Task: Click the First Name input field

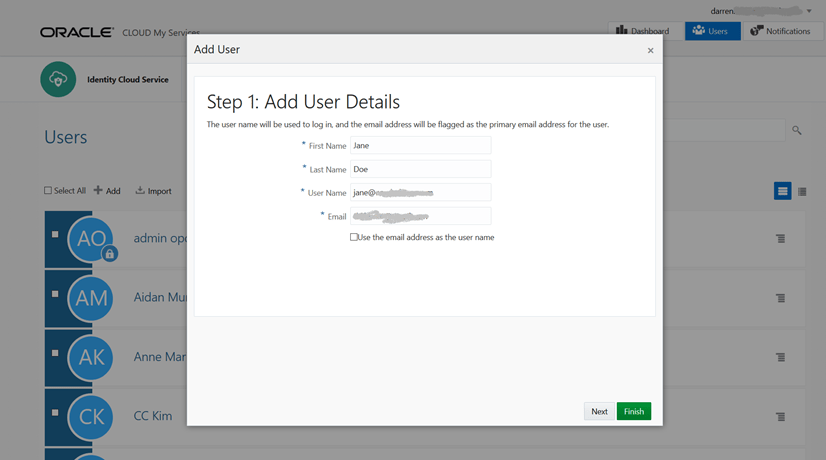Action: 420,146
